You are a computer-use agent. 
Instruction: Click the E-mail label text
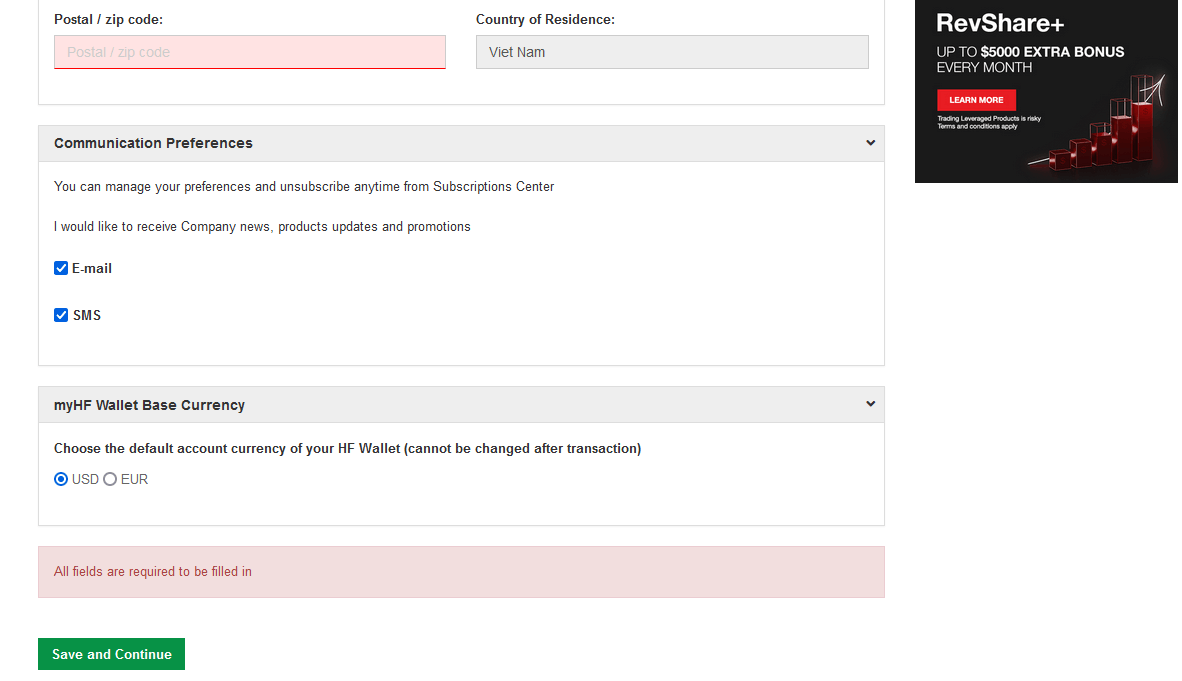(x=92, y=268)
